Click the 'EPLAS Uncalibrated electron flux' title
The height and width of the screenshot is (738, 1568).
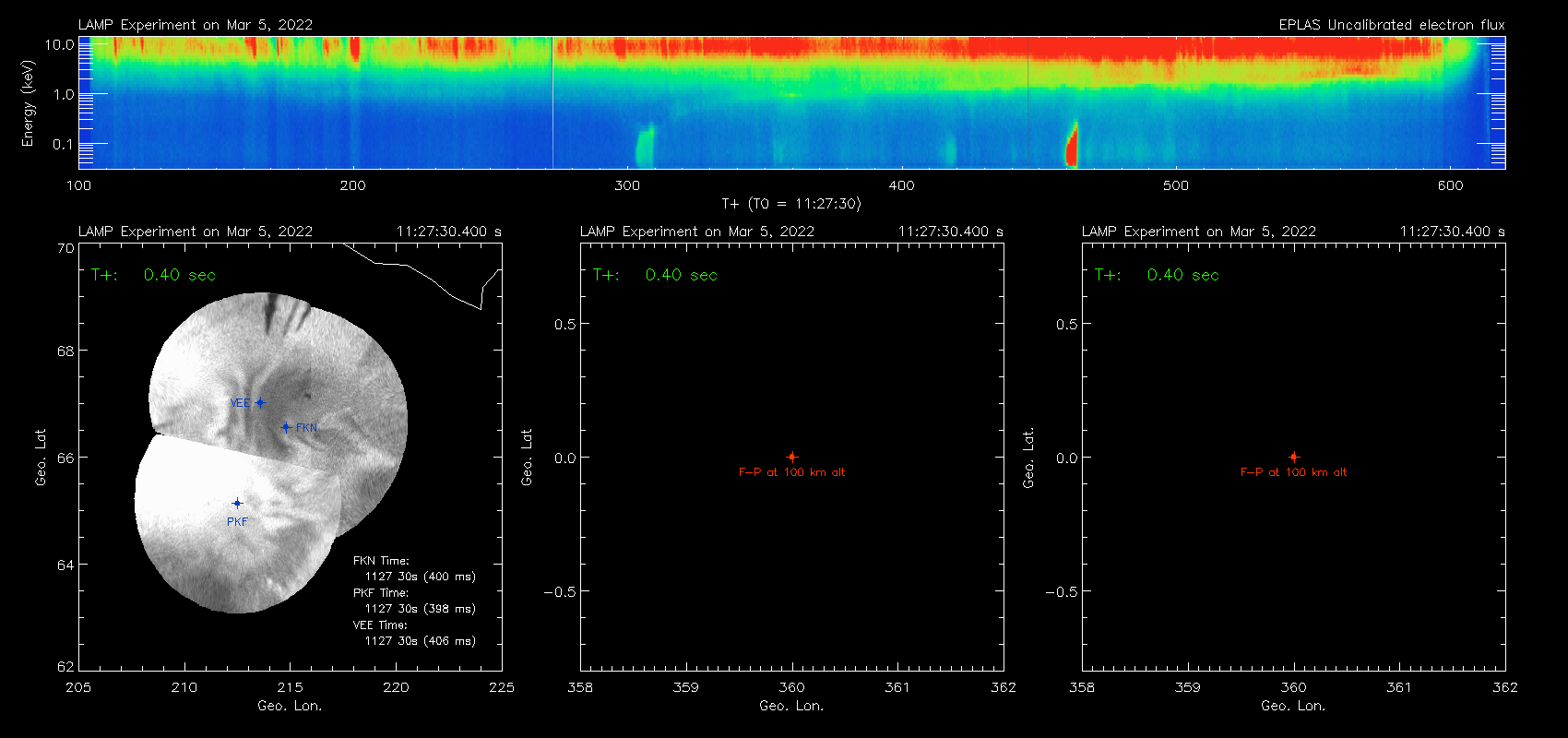(1392, 25)
